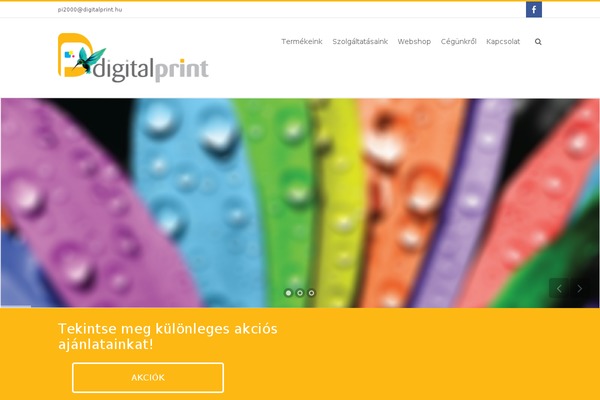Click the colorful water drops slide image

point(300,203)
